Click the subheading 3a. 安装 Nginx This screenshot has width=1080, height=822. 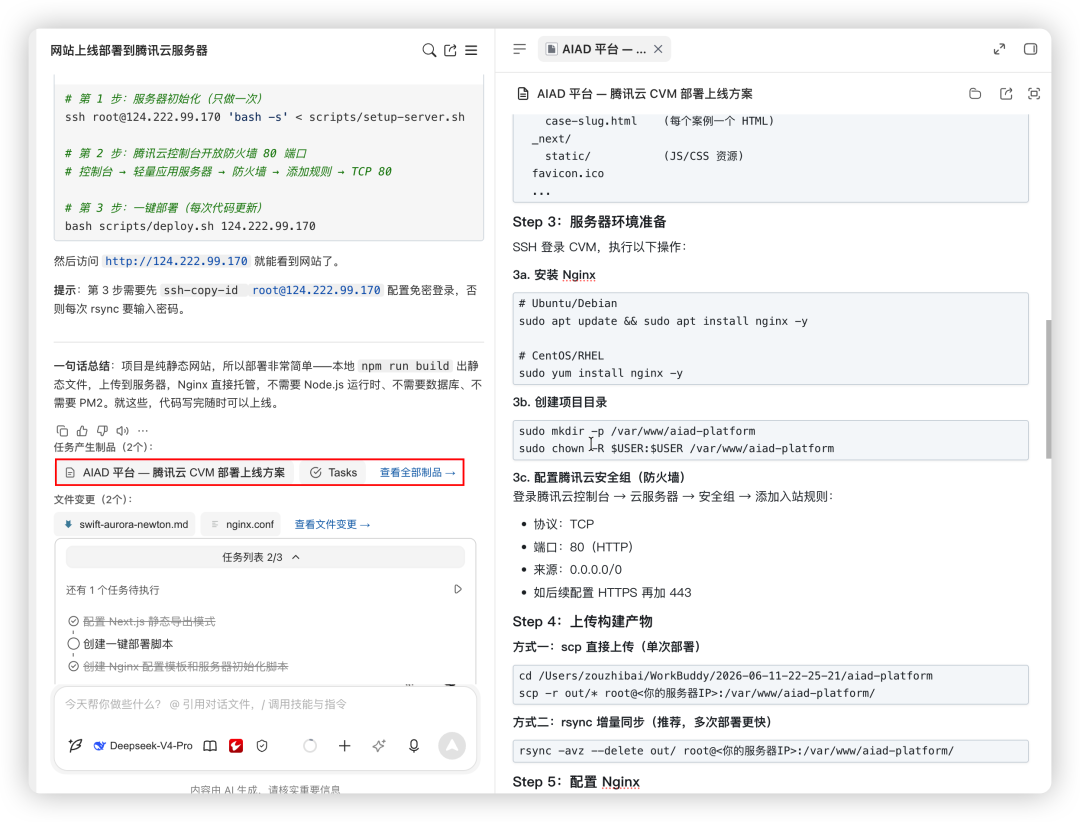(x=554, y=275)
